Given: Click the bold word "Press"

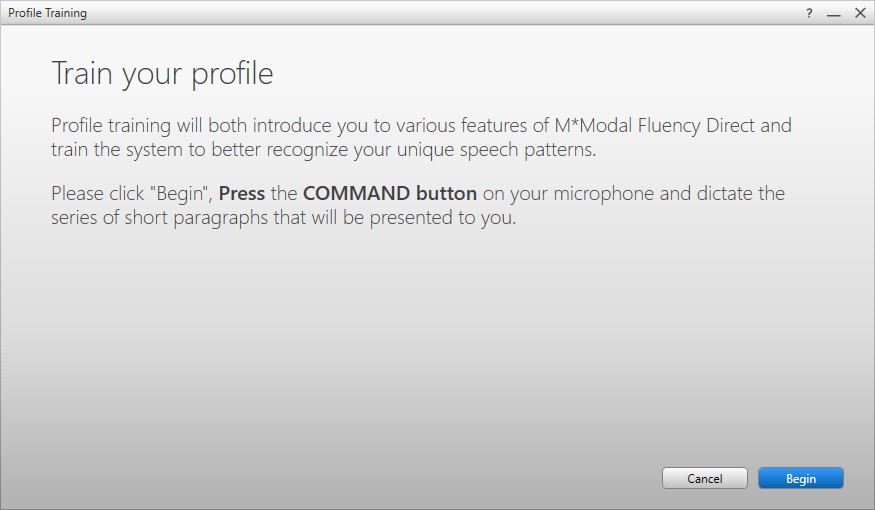Looking at the screenshot, I should click(242, 193).
